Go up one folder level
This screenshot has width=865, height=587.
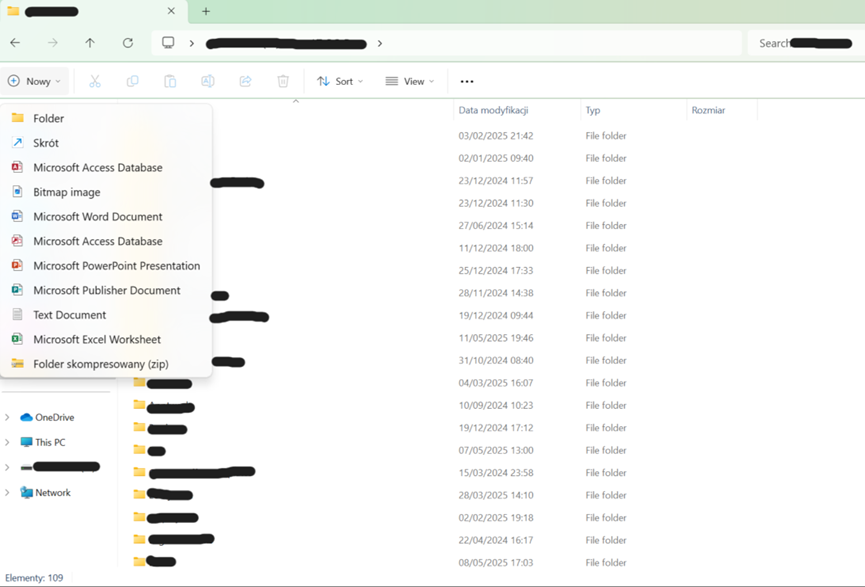click(90, 43)
